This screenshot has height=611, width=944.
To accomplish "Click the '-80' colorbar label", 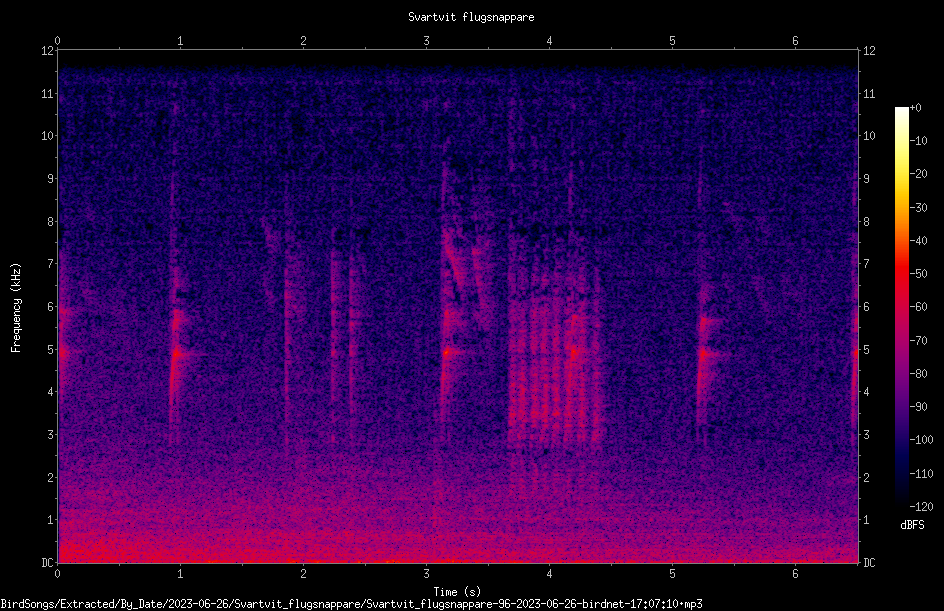I will (919, 374).
